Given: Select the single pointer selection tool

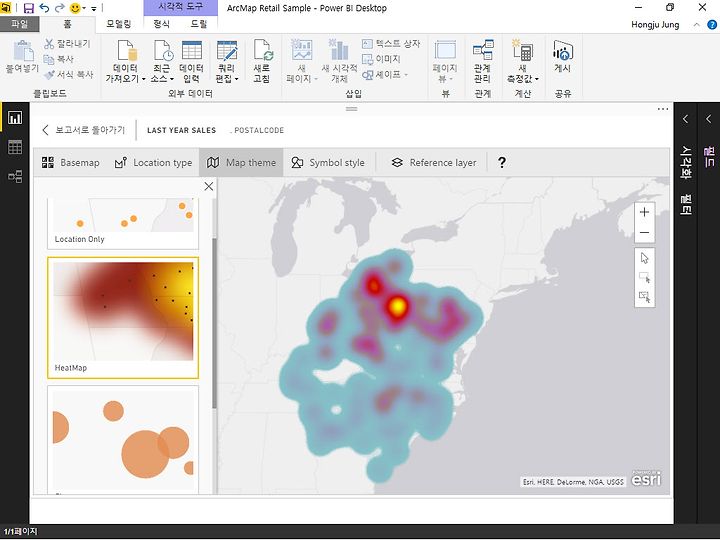Looking at the screenshot, I should point(644,258).
